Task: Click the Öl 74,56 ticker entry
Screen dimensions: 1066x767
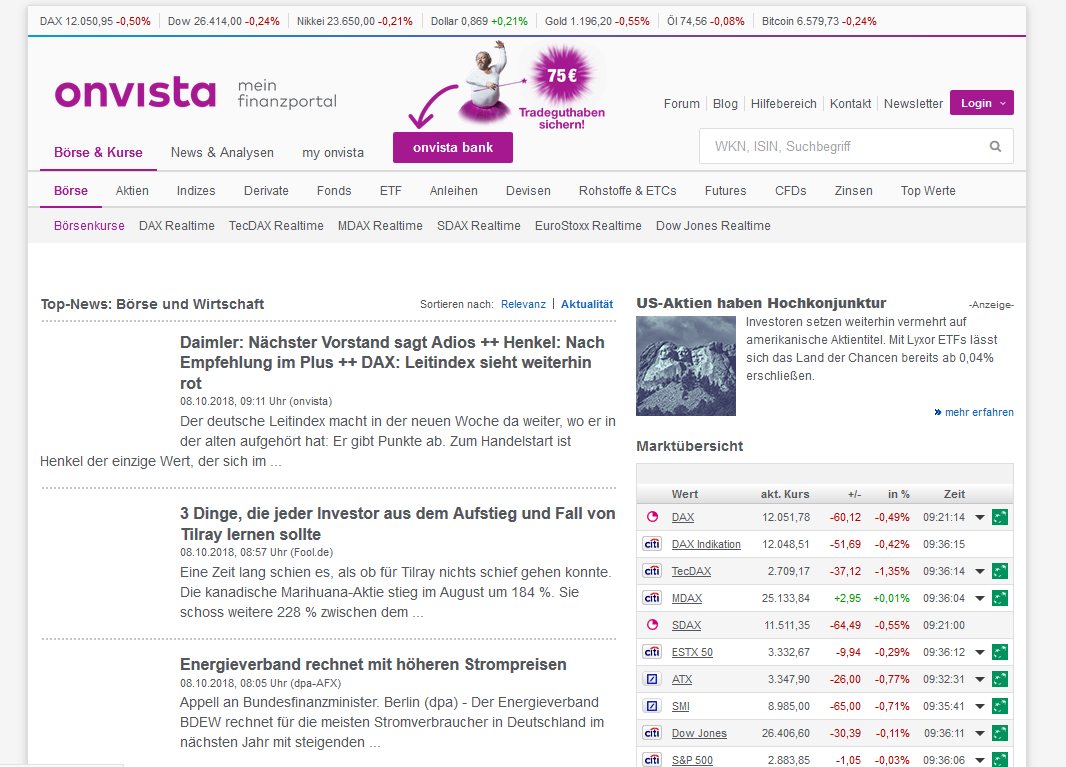Action: (706, 21)
